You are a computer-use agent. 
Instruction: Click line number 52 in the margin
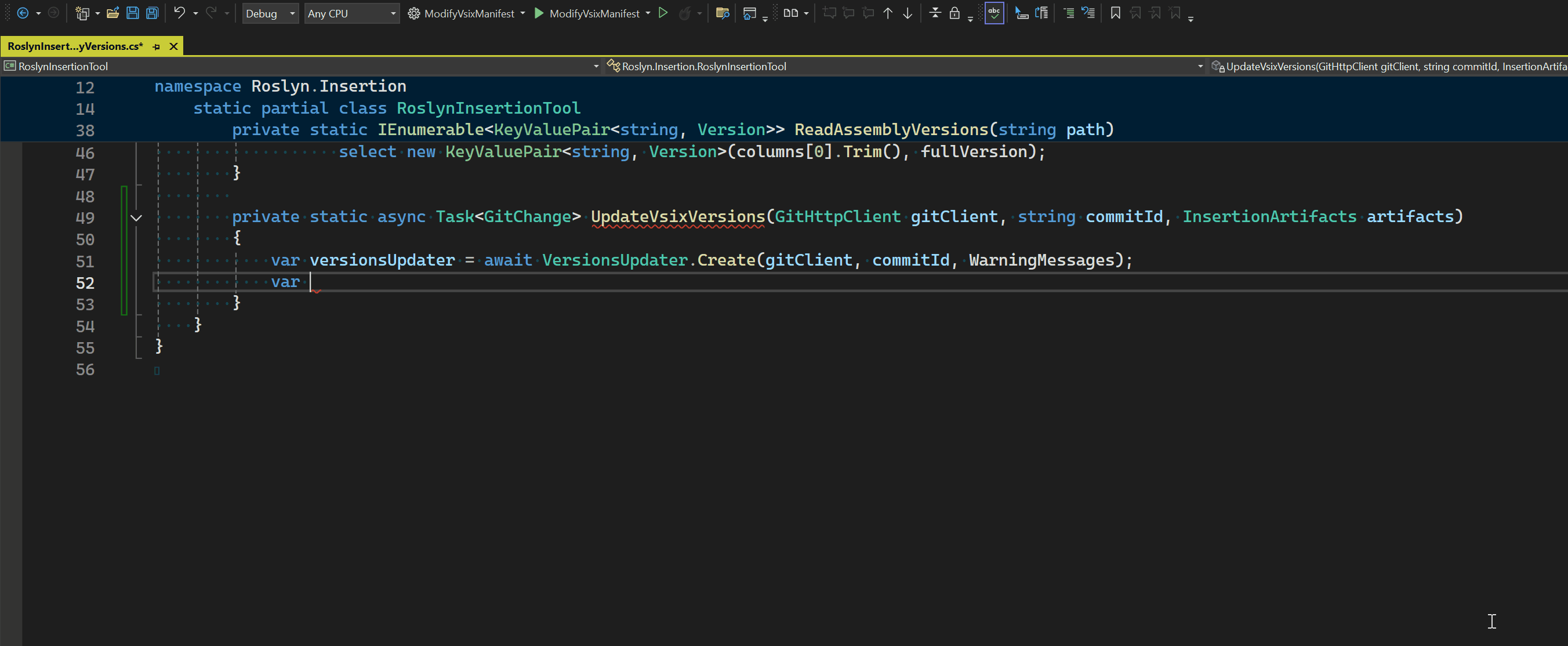point(85,283)
